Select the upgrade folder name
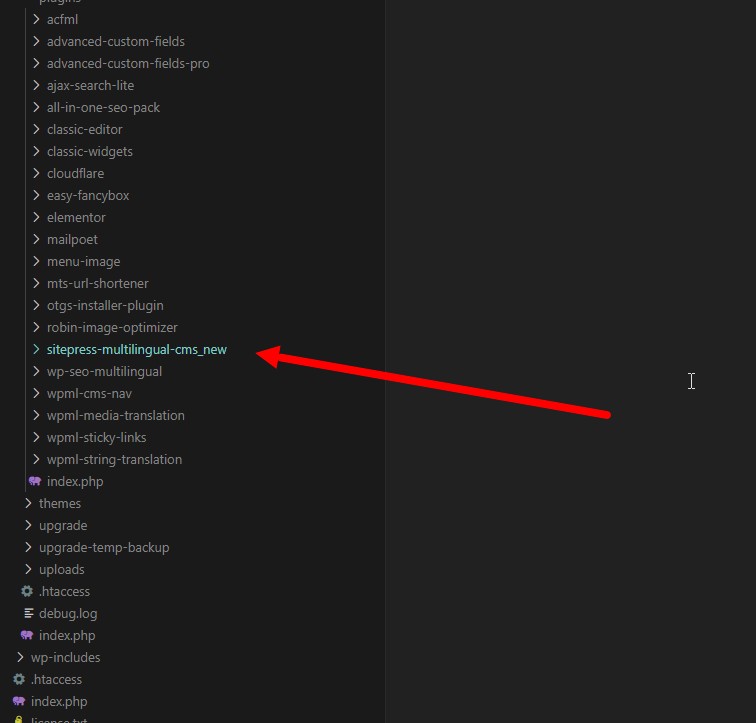 coord(63,525)
